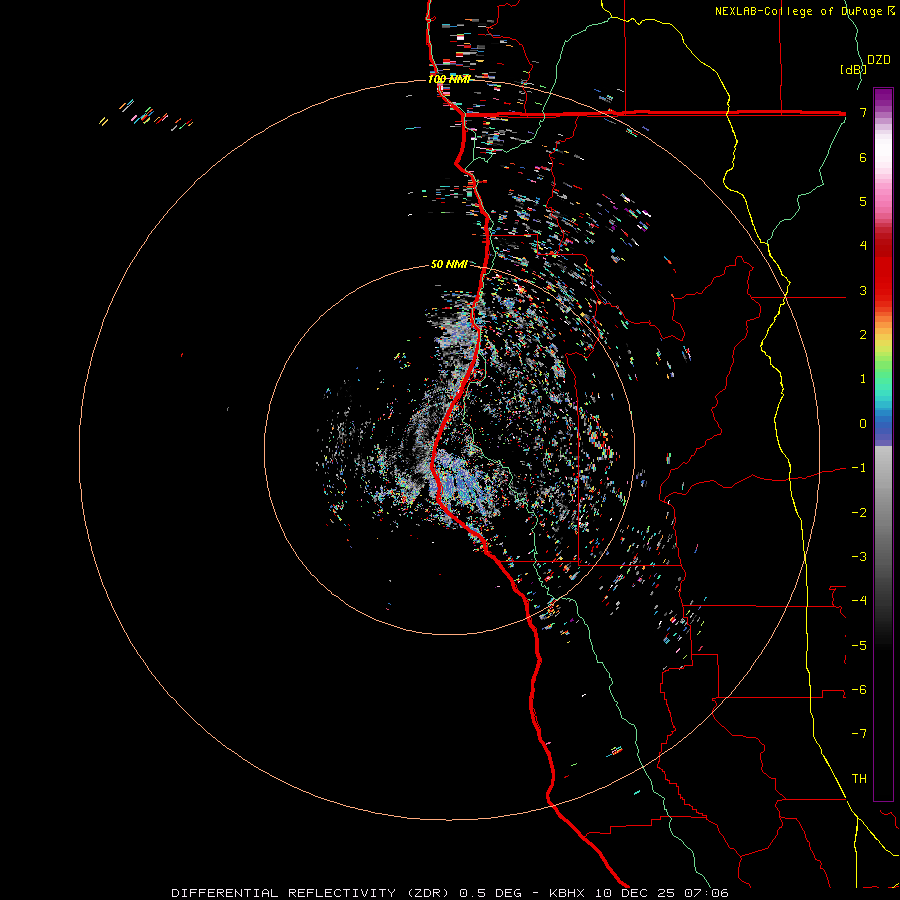Click the 100 NMI range ring label
The height and width of the screenshot is (900, 900).
tap(449, 79)
